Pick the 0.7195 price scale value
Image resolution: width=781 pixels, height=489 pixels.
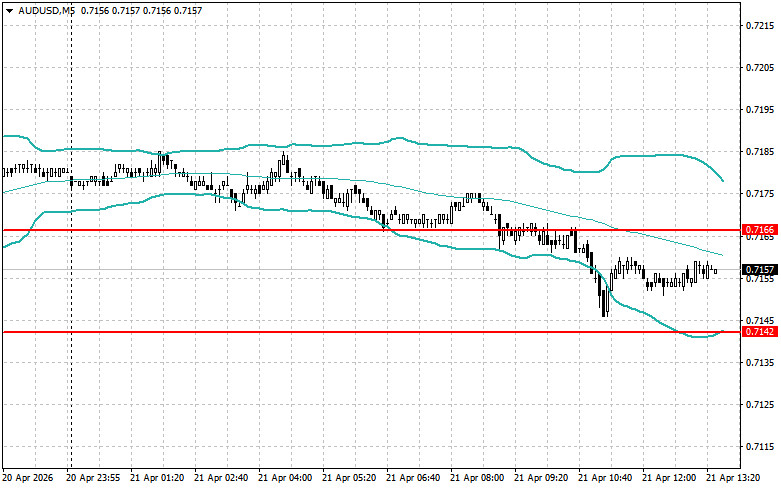[760, 110]
